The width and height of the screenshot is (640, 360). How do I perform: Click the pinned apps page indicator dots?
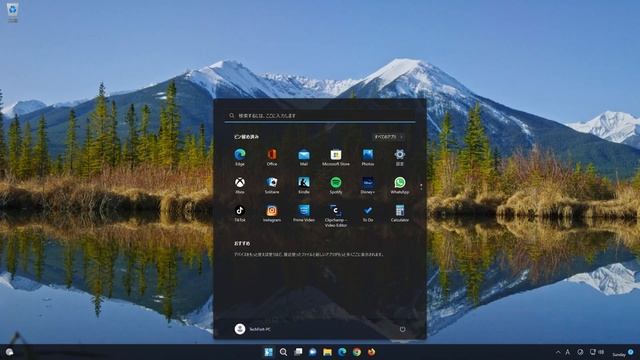421,187
